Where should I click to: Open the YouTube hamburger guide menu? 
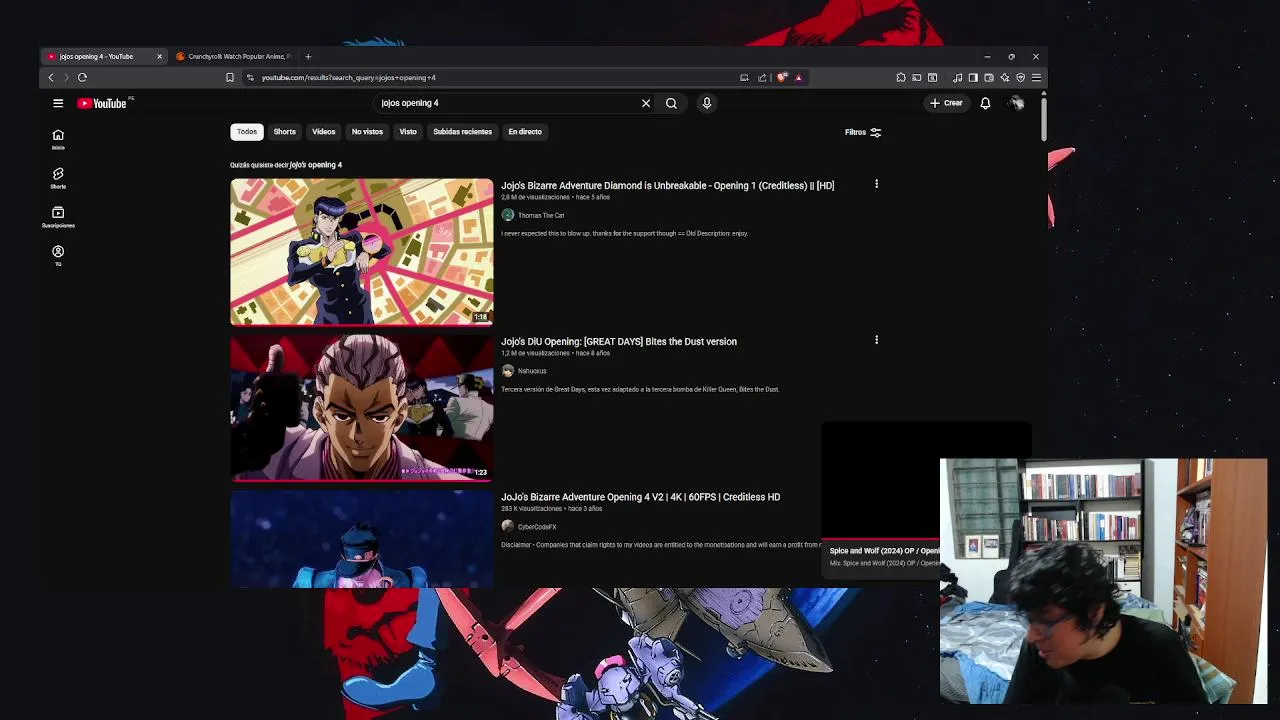pyautogui.click(x=58, y=103)
